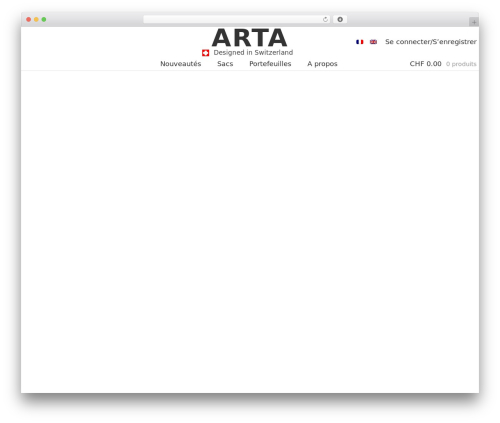Click the 0 produits cart text
This screenshot has height=423, width=500.
point(461,64)
